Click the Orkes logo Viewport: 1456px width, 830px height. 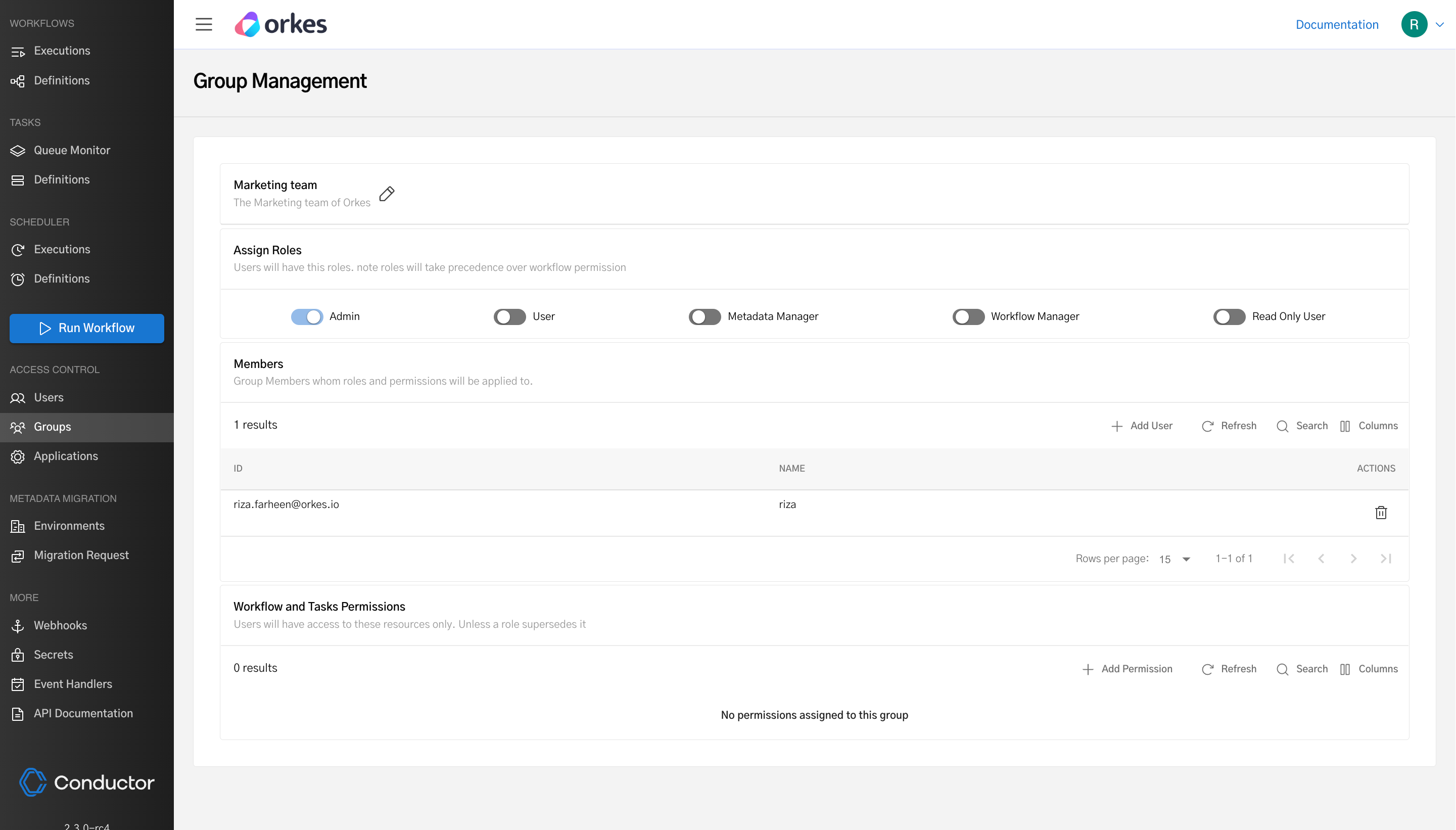(x=281, y=24)
